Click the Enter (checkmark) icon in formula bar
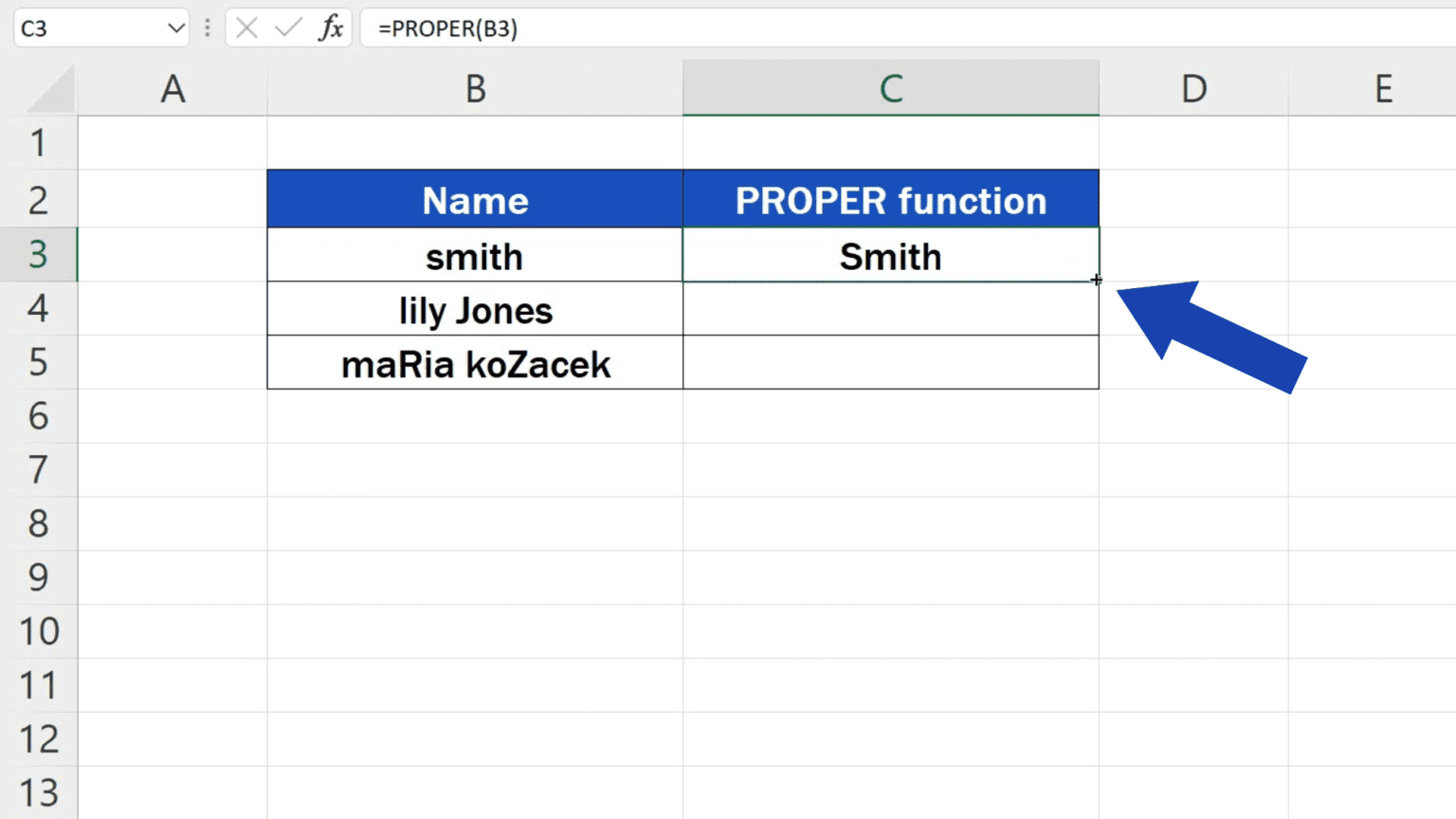The image size is (1456, 819). coord(287,28)
